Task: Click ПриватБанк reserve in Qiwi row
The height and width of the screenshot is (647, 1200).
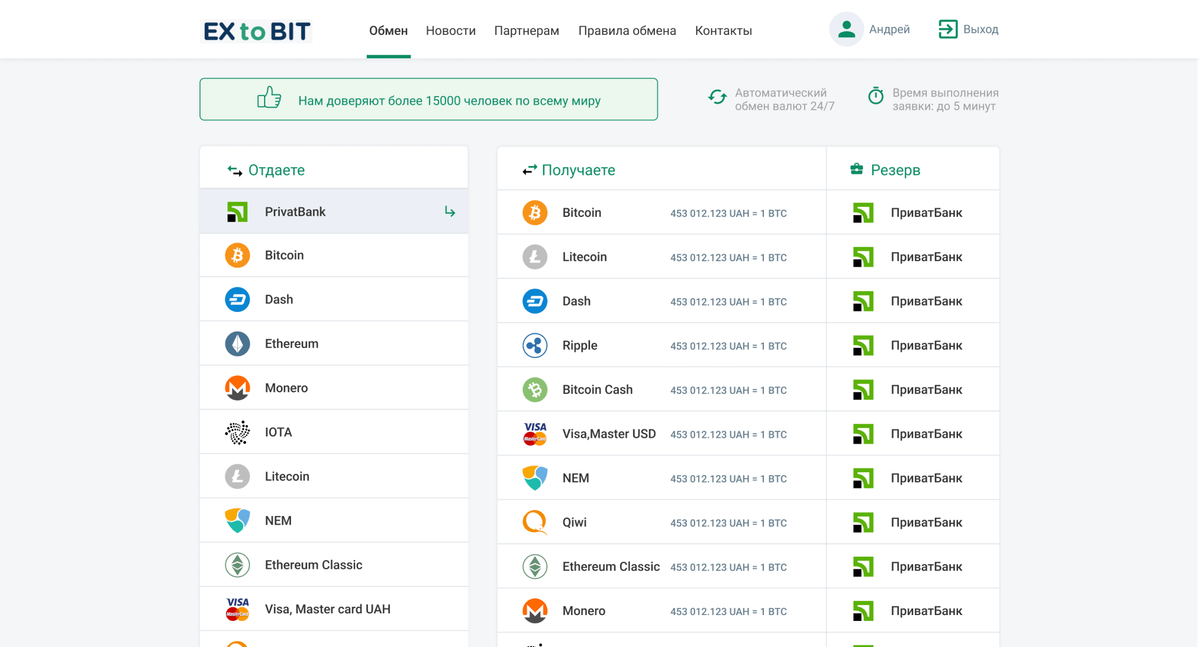Action: tap(926, 523)
